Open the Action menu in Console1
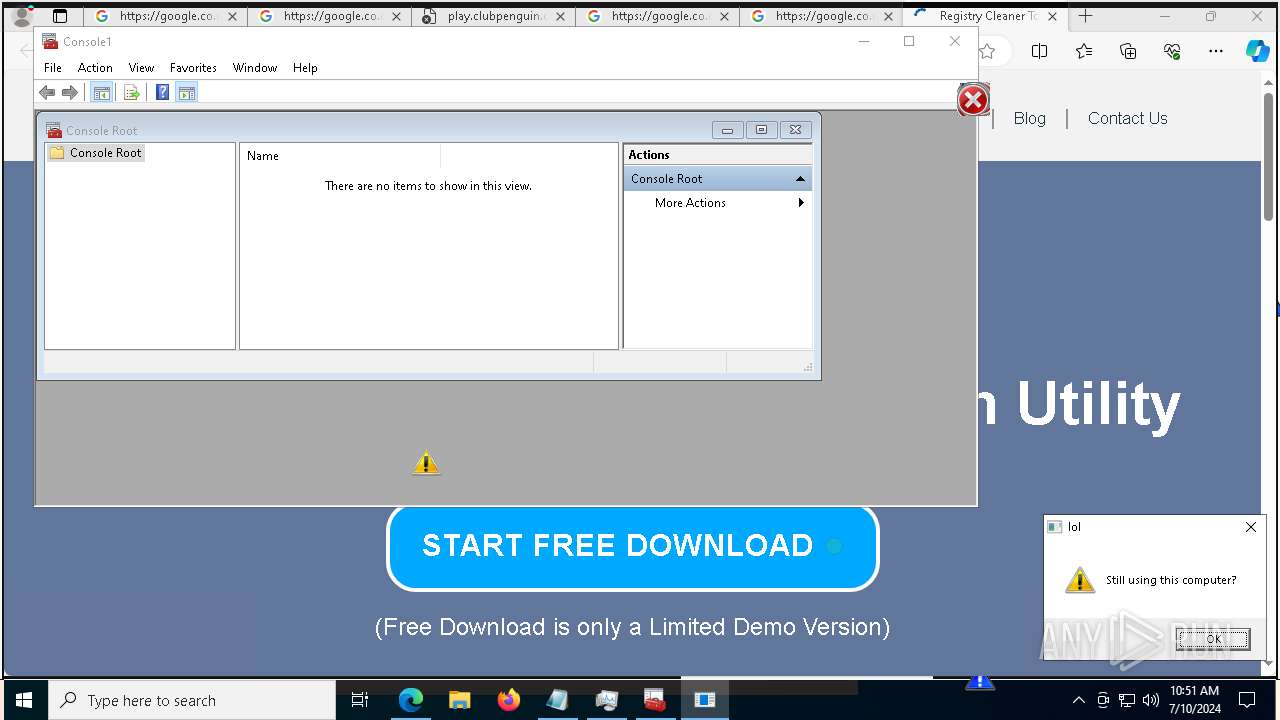The width and height of the screenshot is (1280, 720). (x=95, y=68)
